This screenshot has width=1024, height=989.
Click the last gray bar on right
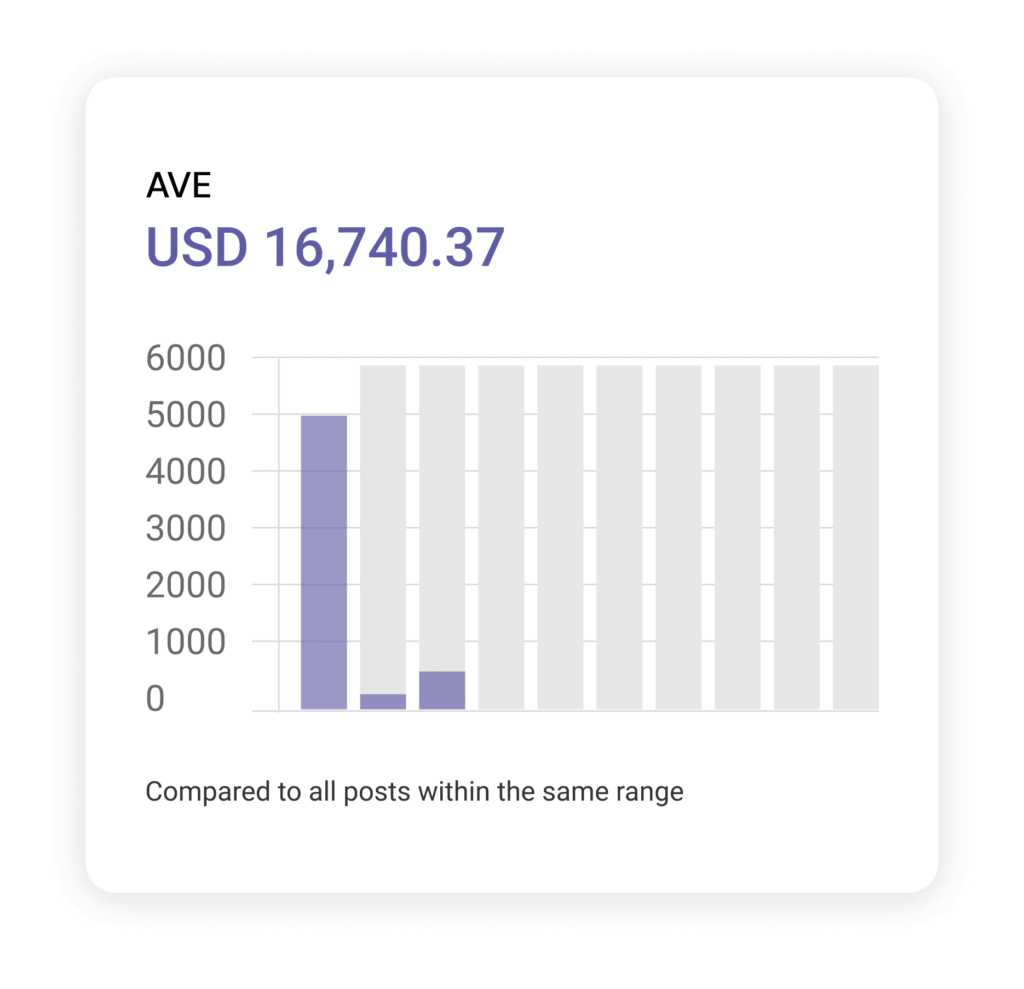855,537
